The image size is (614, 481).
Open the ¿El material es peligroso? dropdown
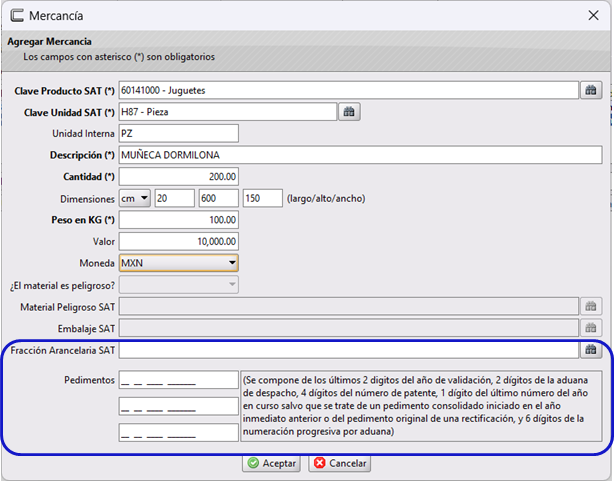(x=179, y=285)
